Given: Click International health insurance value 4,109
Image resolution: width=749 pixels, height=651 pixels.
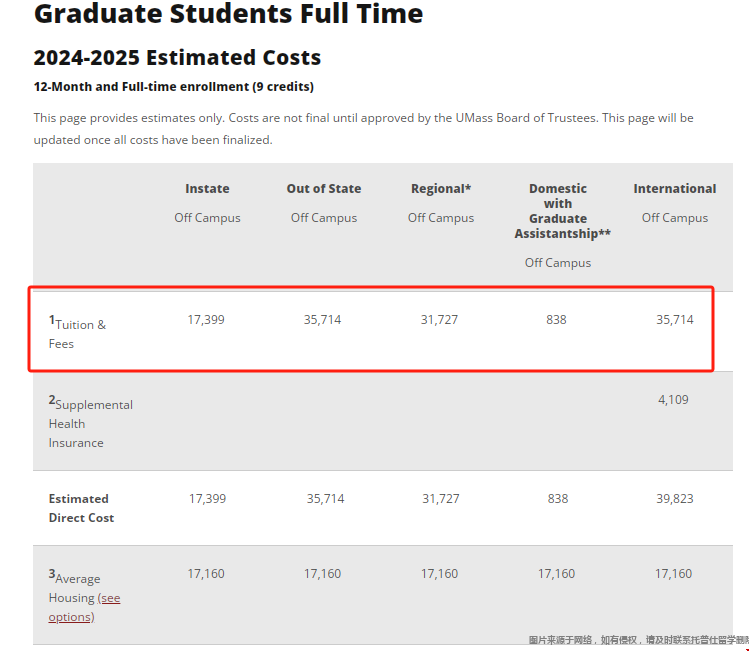Looking at the screenshot, I should pos(674,400).
